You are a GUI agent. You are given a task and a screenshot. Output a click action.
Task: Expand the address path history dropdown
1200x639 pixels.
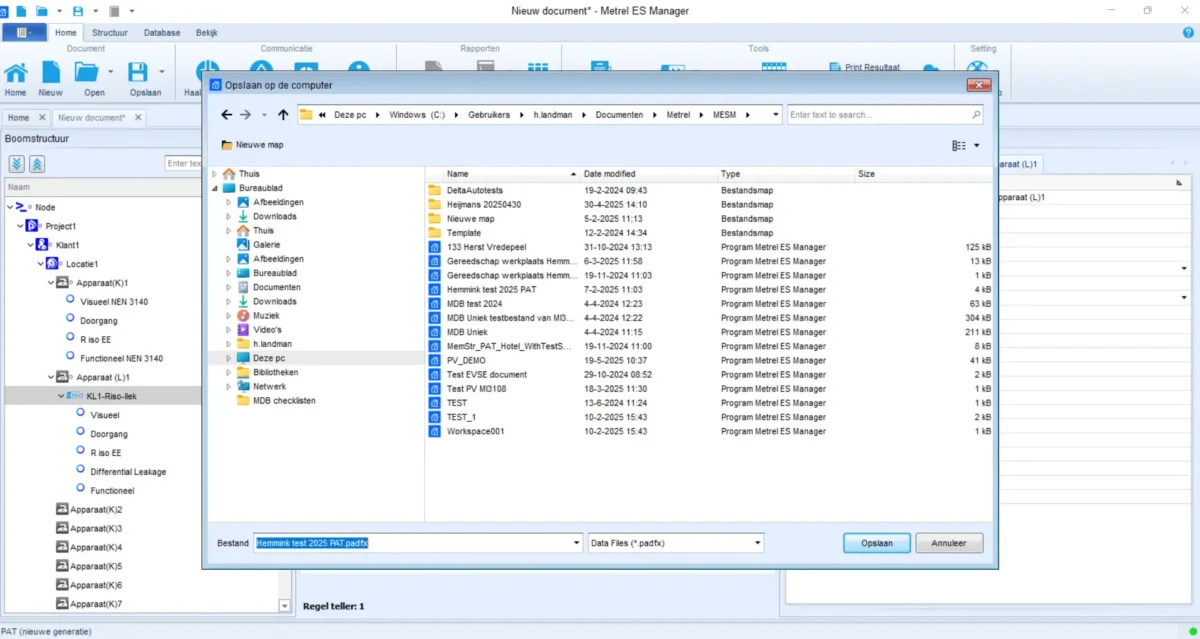pyautogui.click(x=776, y=115)
